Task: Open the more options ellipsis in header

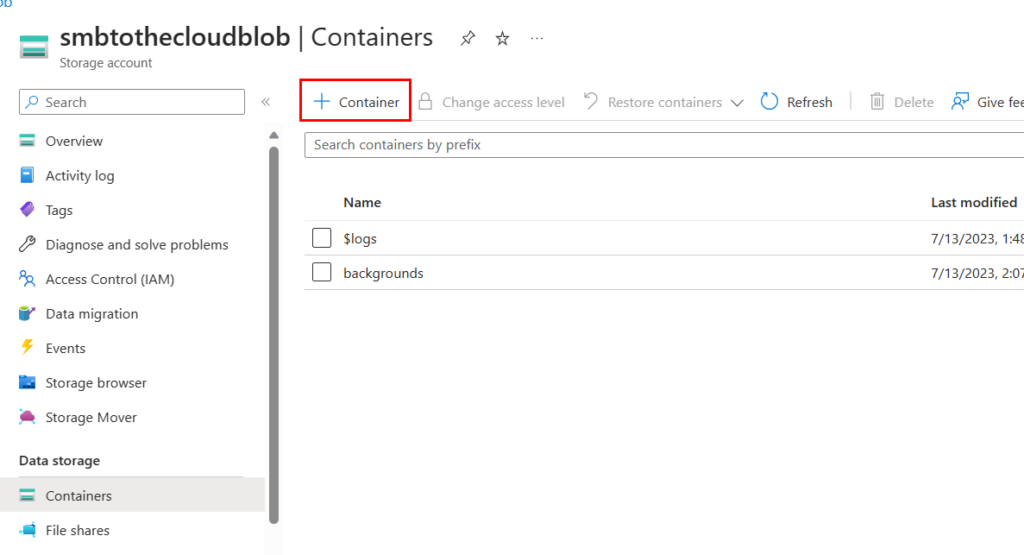Action: (x=537, y=39)
